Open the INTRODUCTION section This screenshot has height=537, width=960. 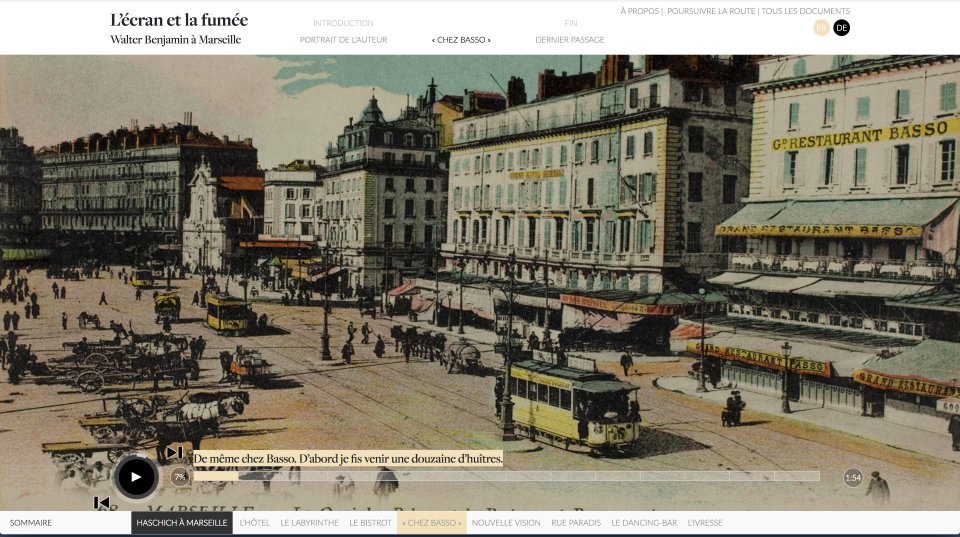click(343, 23)
